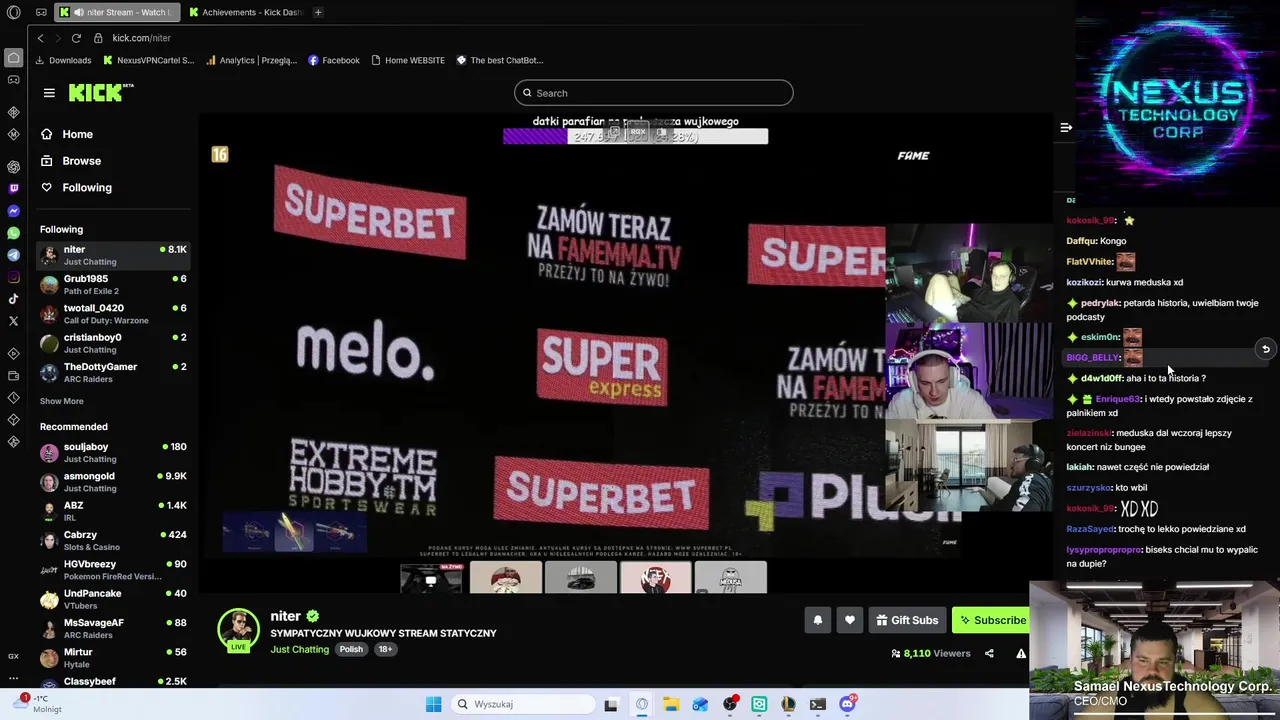
Task: Open Discord from taskbar
Action: click(x=848, y=704)
